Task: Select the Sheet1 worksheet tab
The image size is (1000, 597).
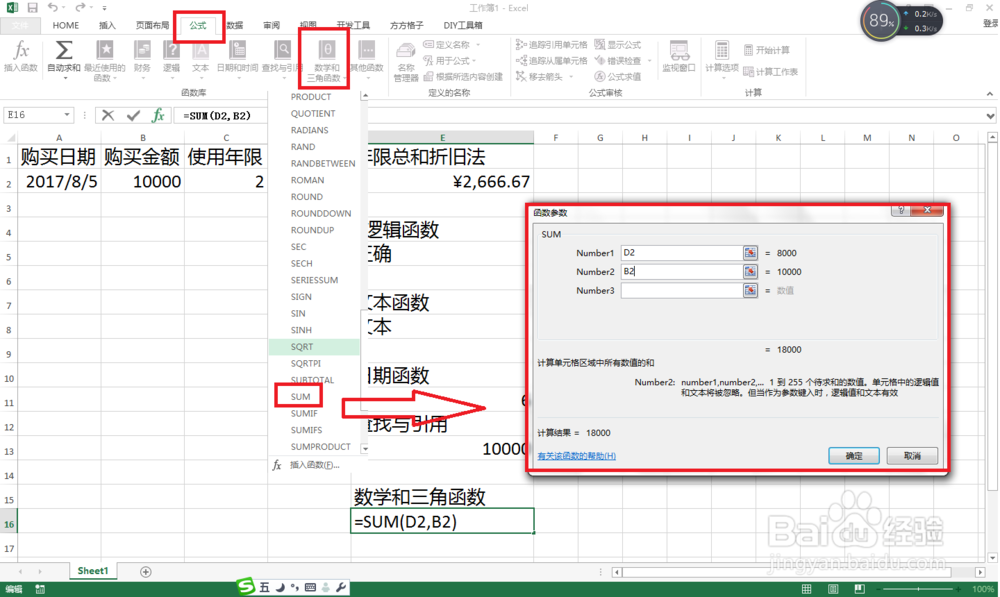Action: tap(93, 571)
